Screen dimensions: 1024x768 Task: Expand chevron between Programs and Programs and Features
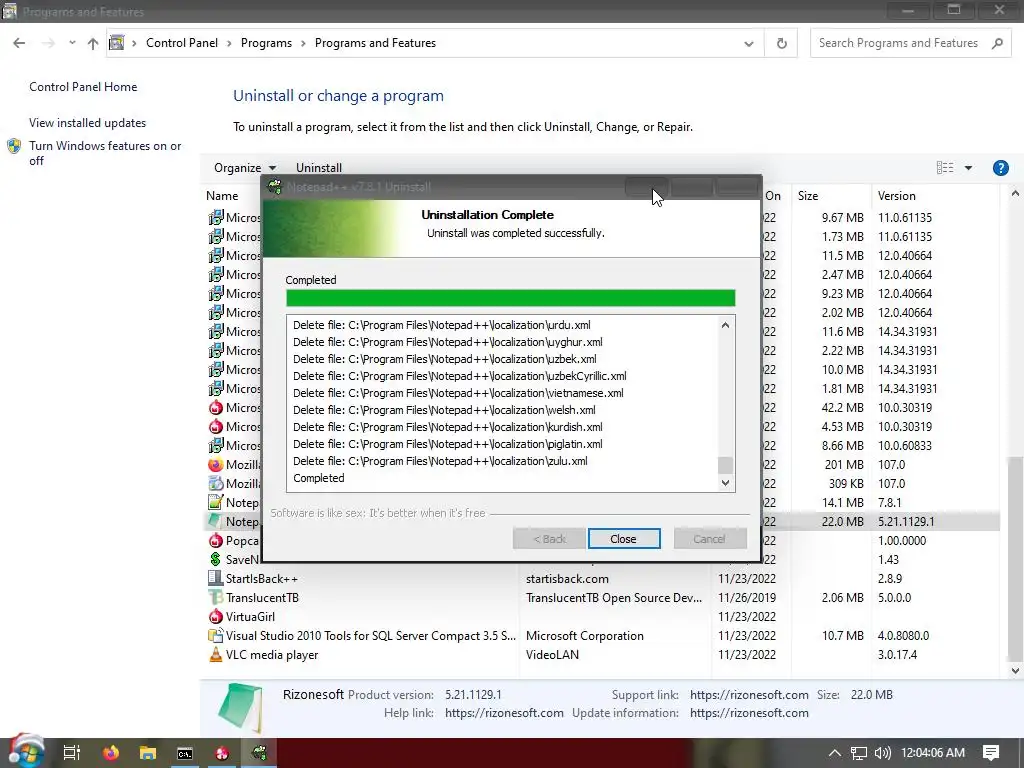pos(304,43)
